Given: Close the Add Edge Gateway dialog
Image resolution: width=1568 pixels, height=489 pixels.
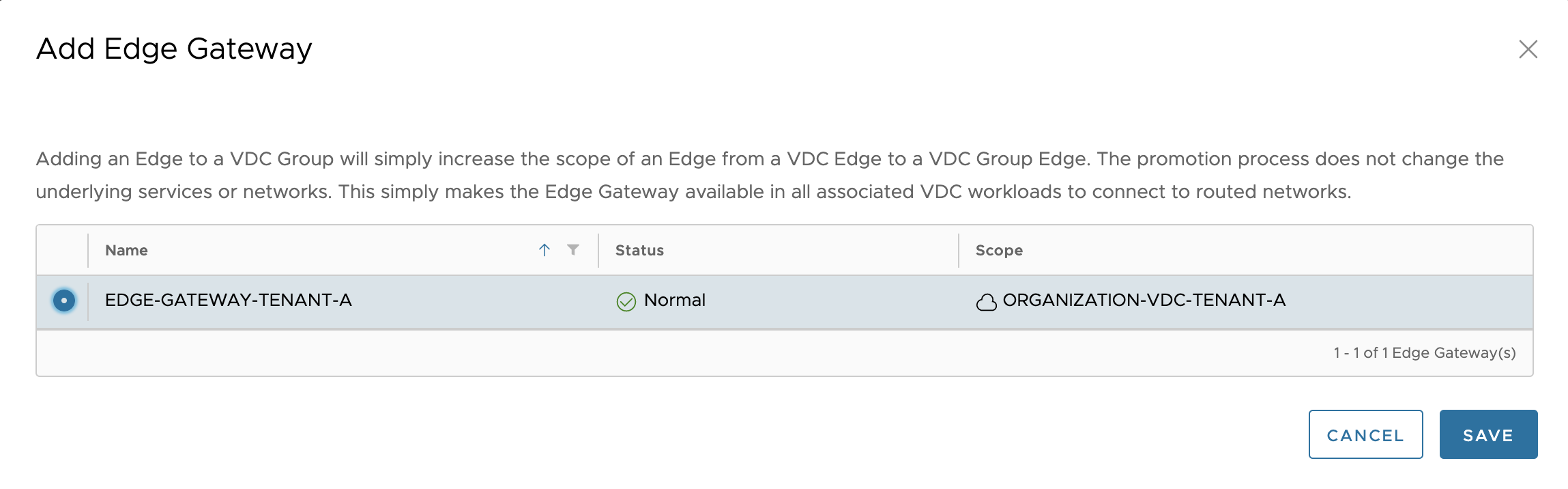Looking at the screenshot, I should (1528, 49).
